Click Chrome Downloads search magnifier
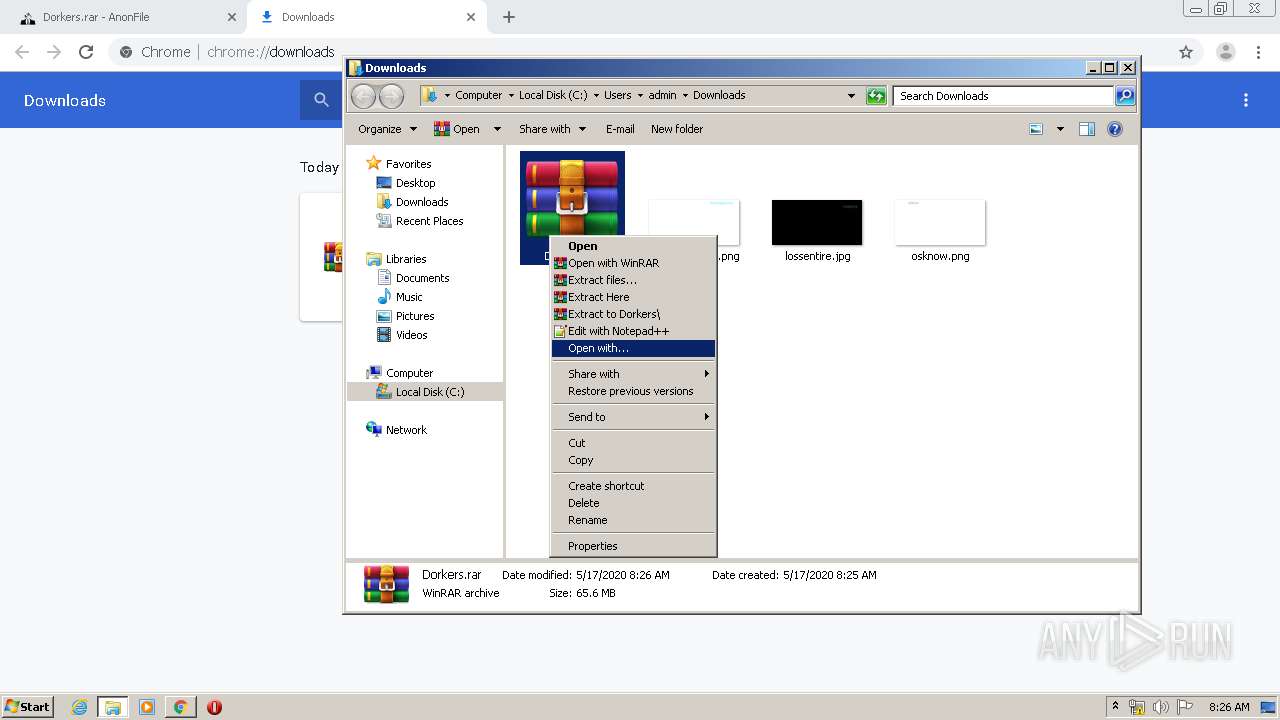 (x=321, y=100)
